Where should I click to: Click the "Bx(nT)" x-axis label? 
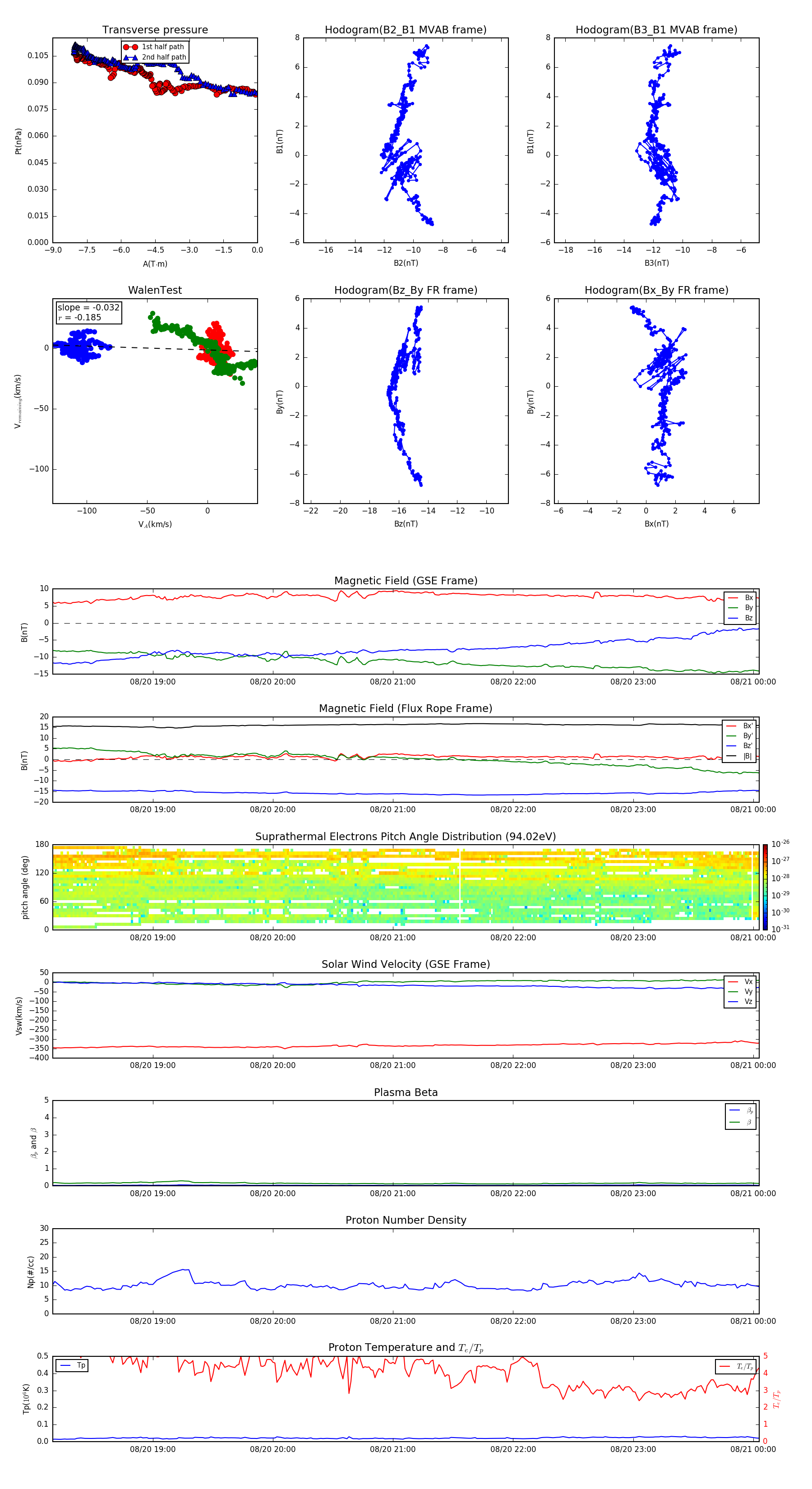[656, 524]
